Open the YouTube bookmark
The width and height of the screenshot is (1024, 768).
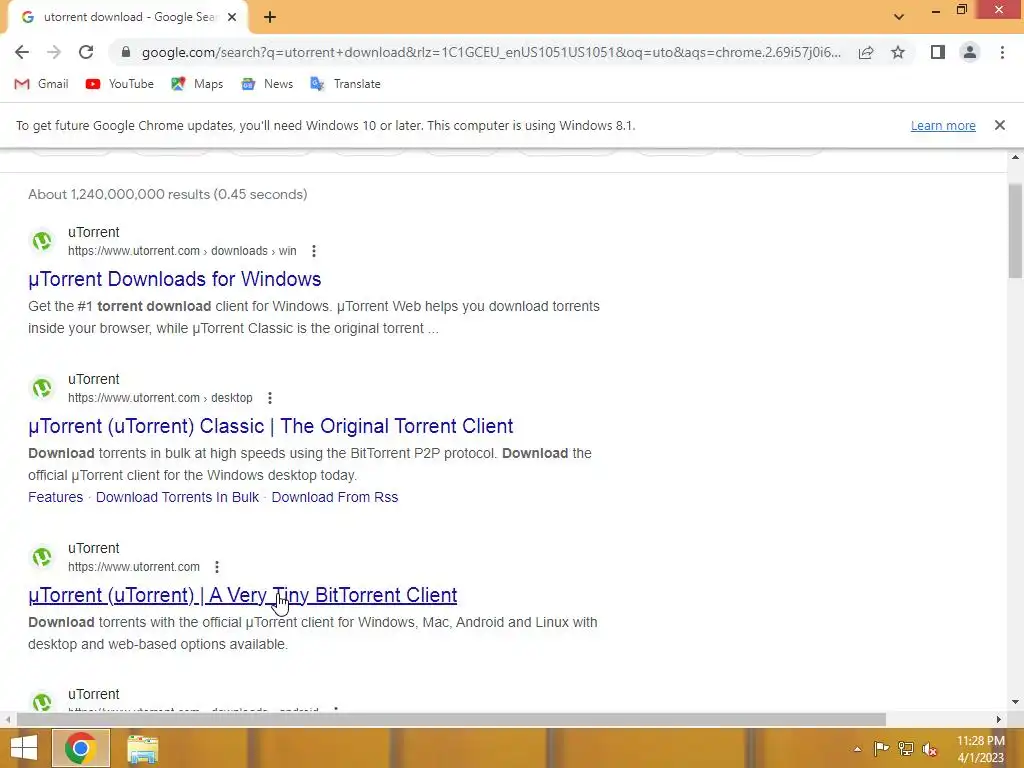(x=120, y=84)
